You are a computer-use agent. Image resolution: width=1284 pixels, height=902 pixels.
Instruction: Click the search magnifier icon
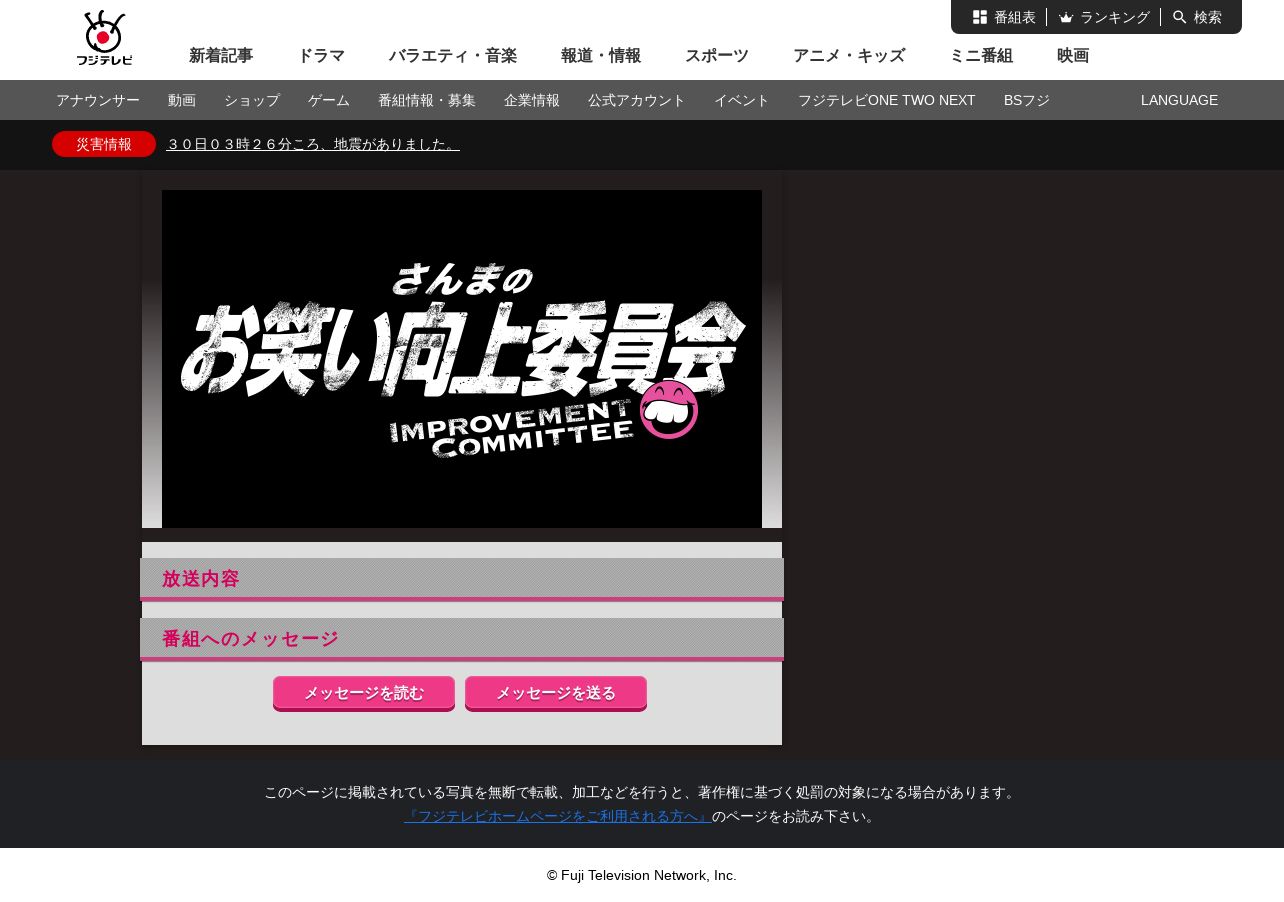click(1180, 17)
